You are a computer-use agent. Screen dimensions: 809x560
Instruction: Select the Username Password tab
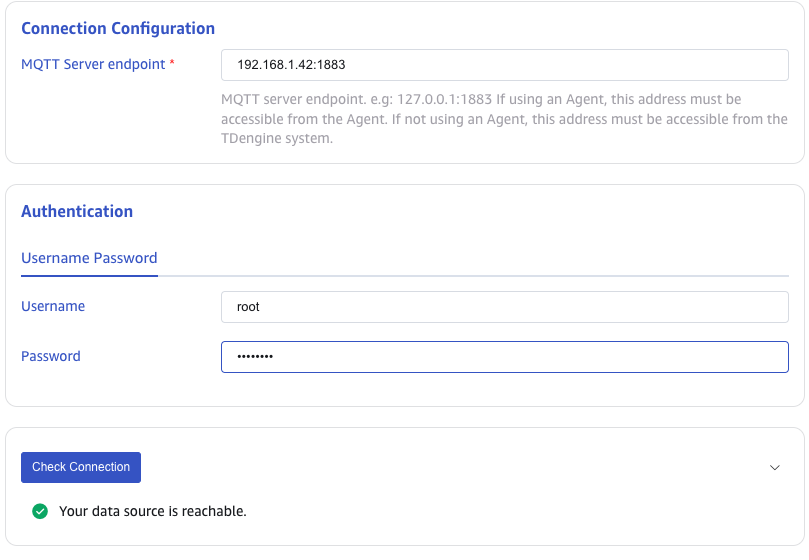point(89,258)
